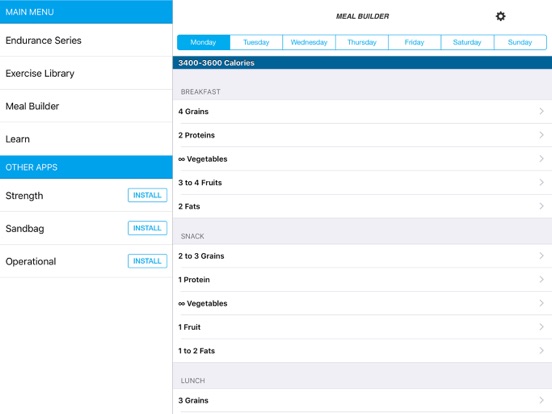The width and height of the screenshot is (552, 414).
Task: Open the Sunday tab
Action: 520,42
